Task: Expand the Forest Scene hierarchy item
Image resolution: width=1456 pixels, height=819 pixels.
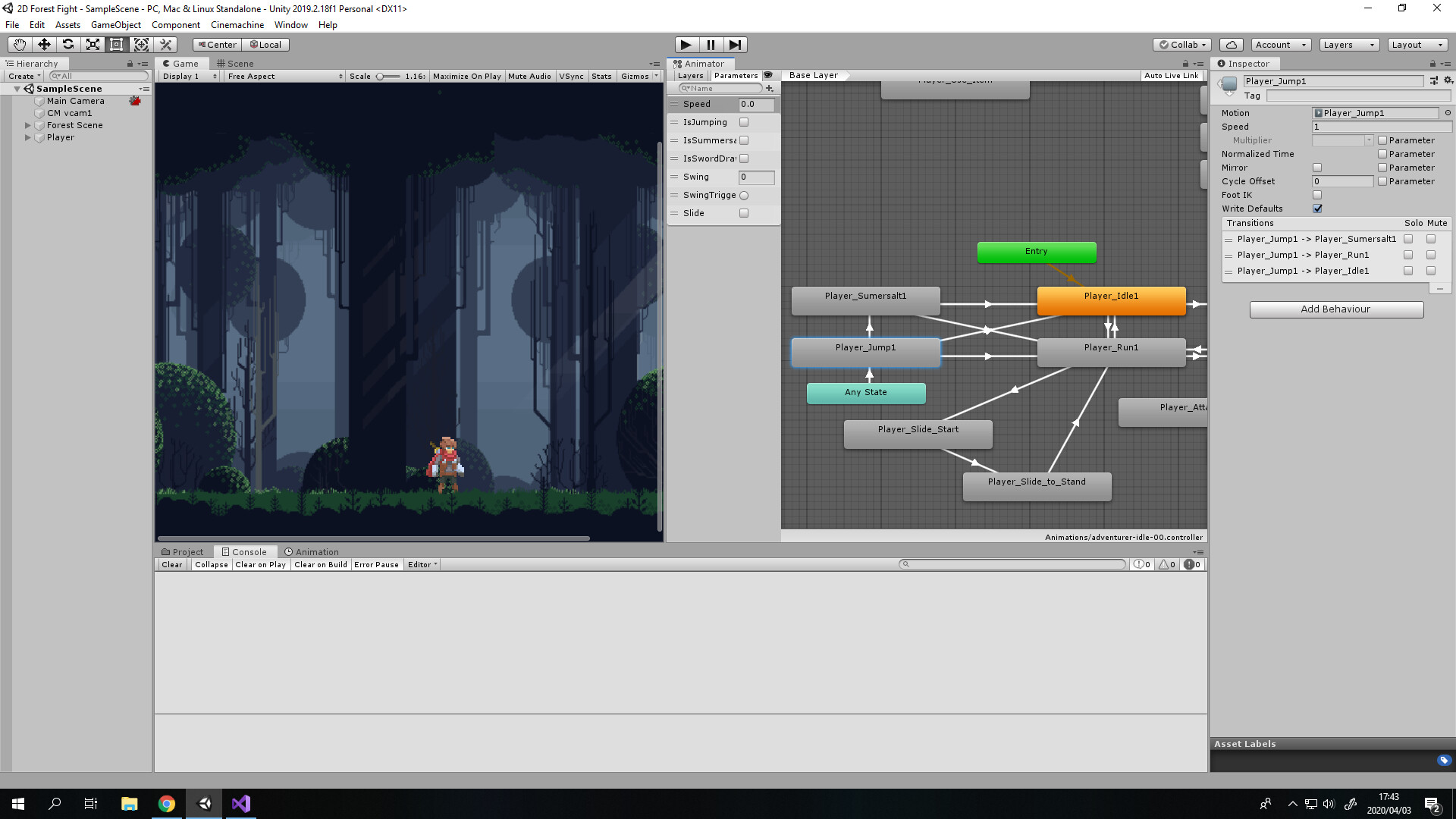Action: pyautogui.click(x=28, y=126)
